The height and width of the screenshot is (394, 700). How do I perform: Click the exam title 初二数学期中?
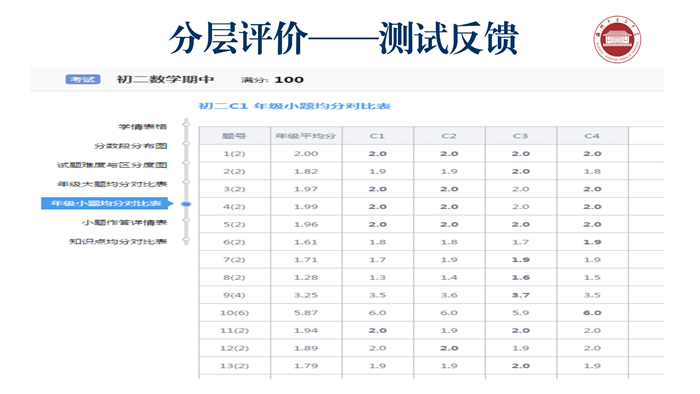click(x=166, y=79)
